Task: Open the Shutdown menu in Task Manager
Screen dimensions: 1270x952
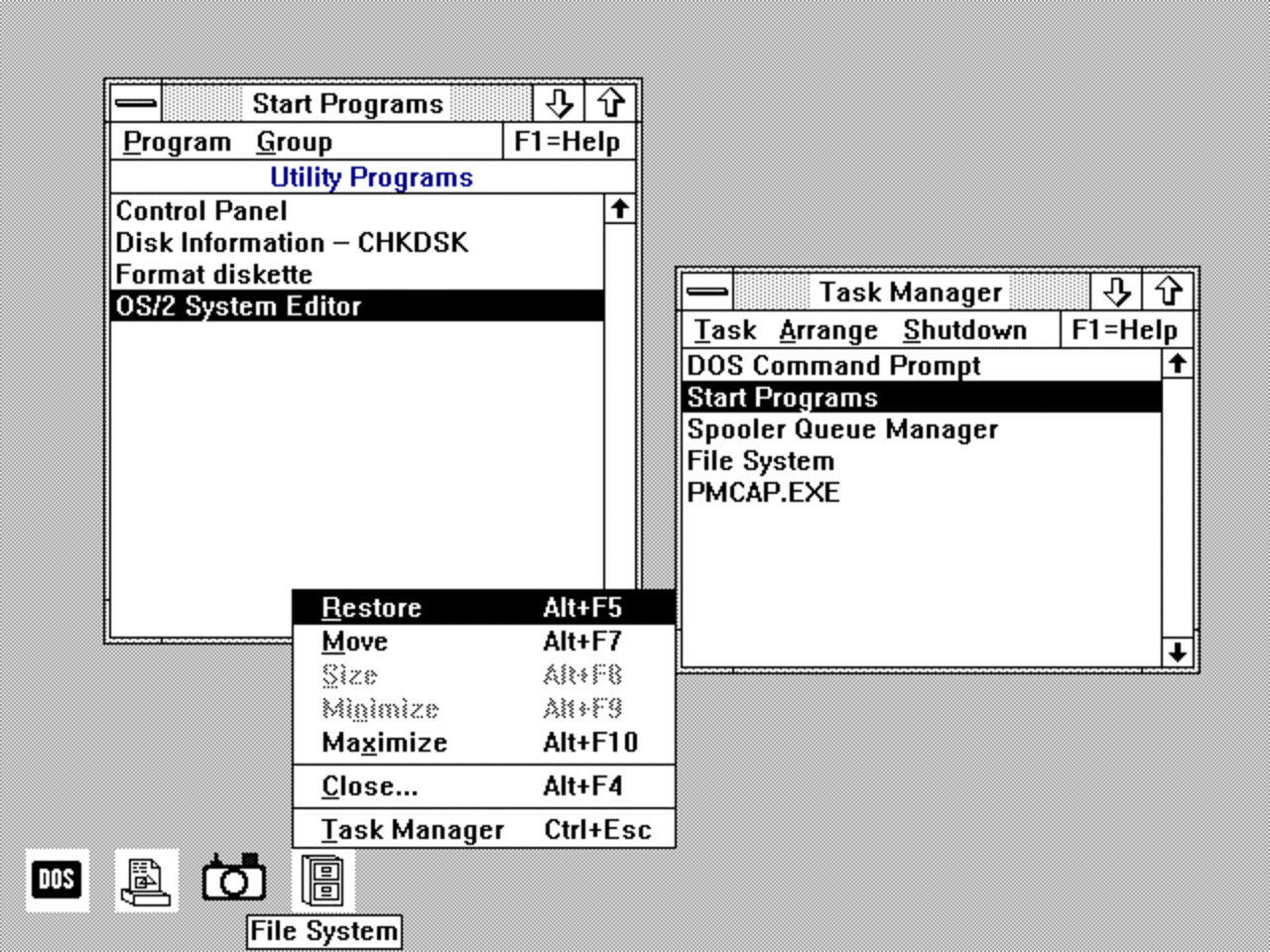Action: tap(964, 330)
